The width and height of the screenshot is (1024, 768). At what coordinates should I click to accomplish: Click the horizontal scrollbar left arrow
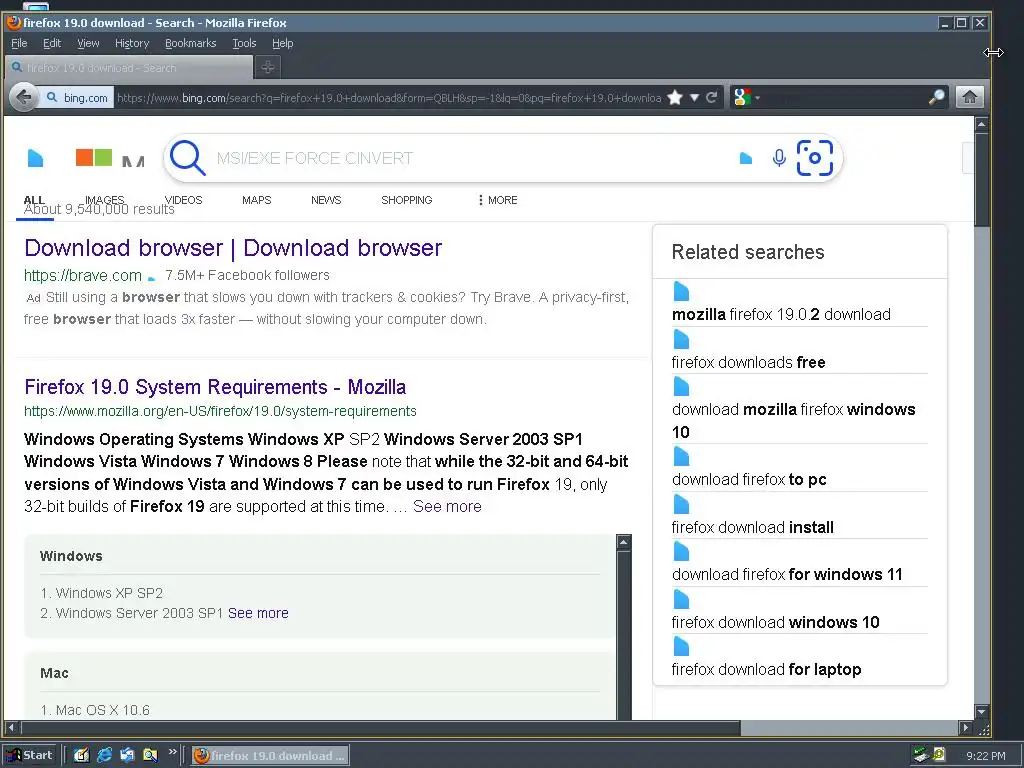[x=10, y=727]
